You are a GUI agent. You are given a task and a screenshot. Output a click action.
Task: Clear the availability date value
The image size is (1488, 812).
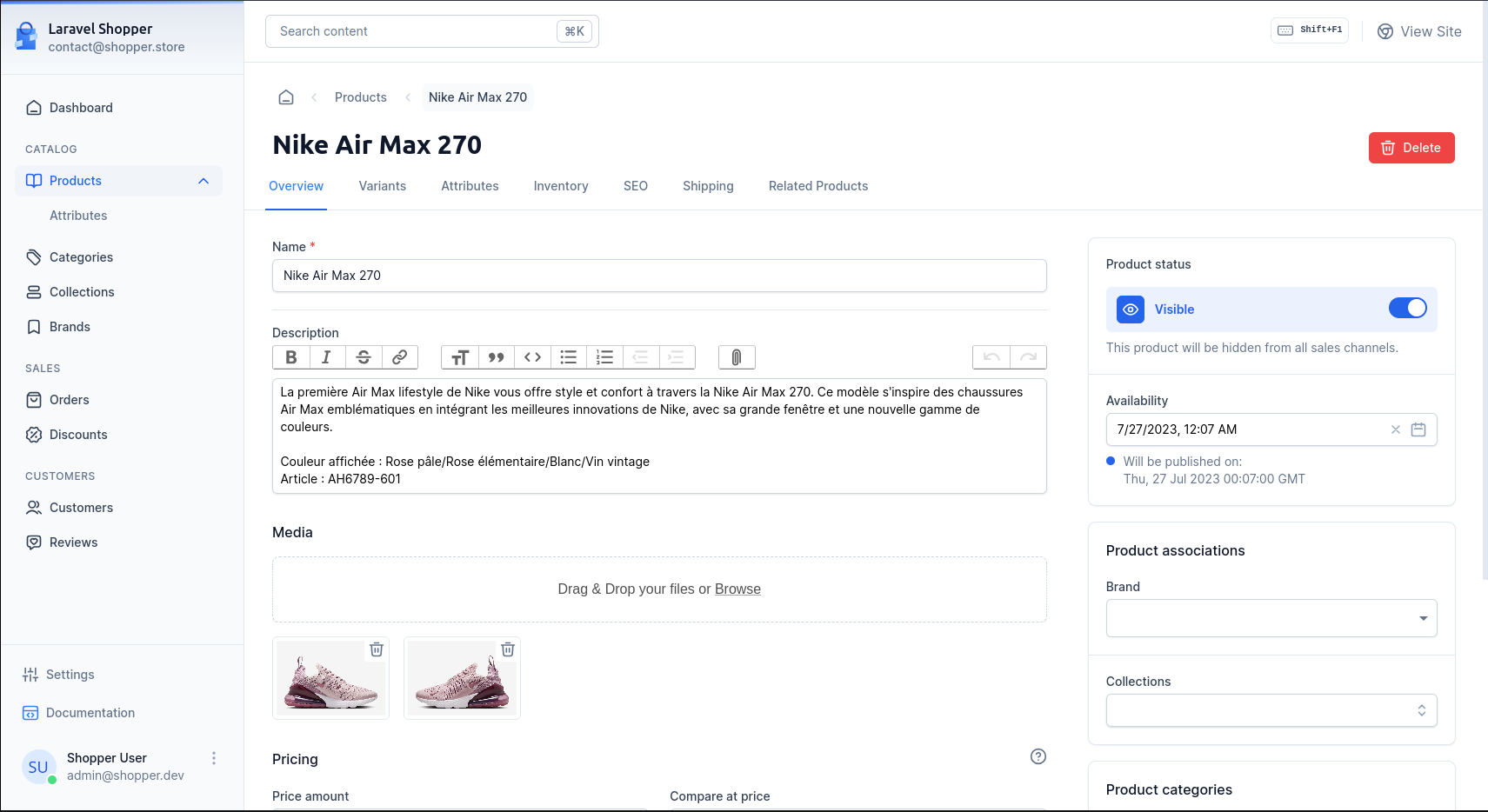pos(1395,429)
